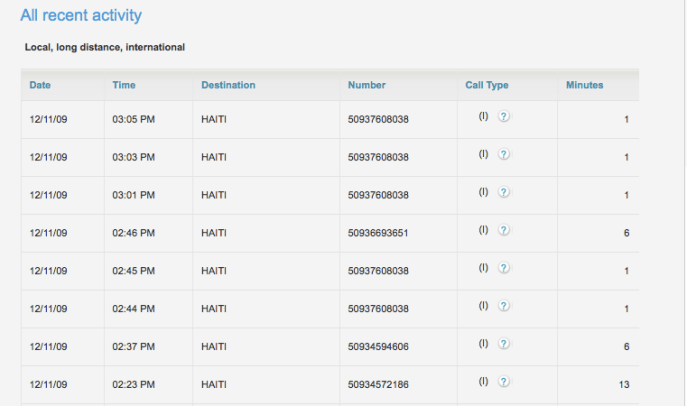Click the Destination column header

[x=228, y=85]
